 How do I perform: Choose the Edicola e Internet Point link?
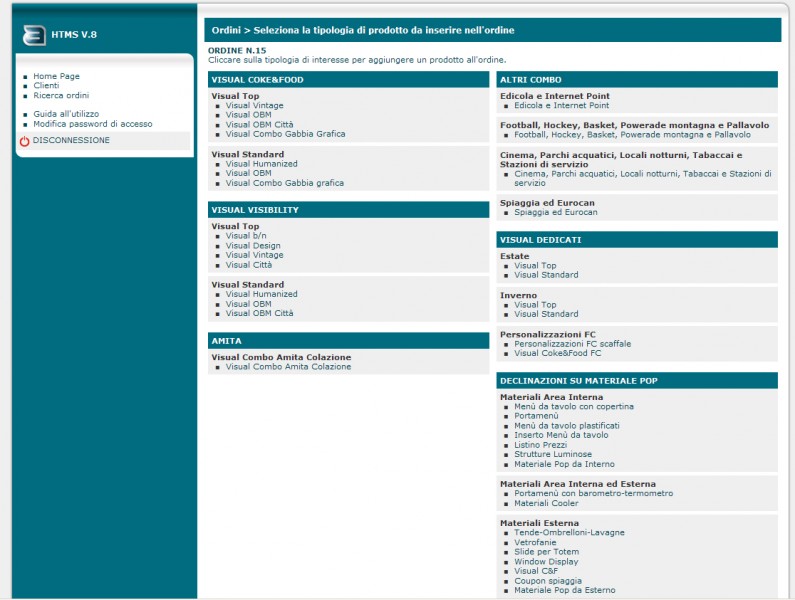(561, 105)
